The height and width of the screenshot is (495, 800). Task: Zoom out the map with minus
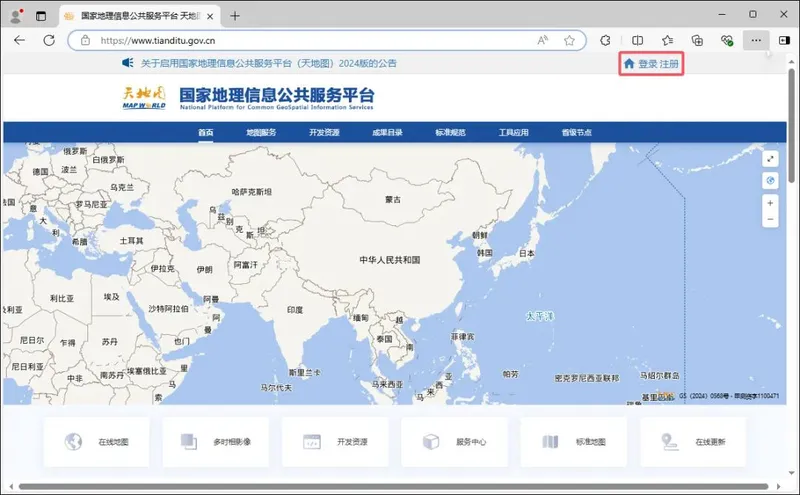coord(770,219)
